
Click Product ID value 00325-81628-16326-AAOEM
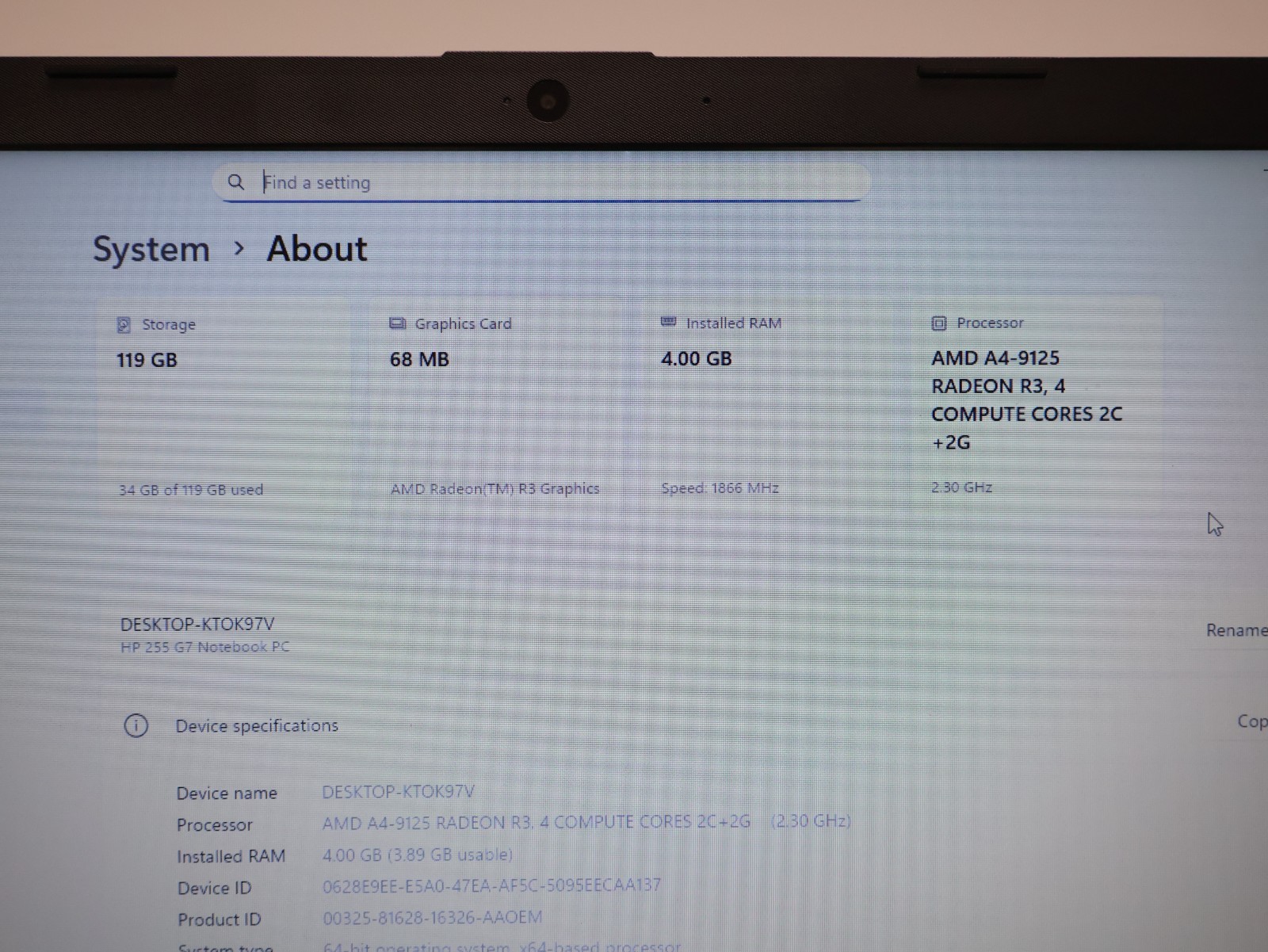tap(433, 918)
